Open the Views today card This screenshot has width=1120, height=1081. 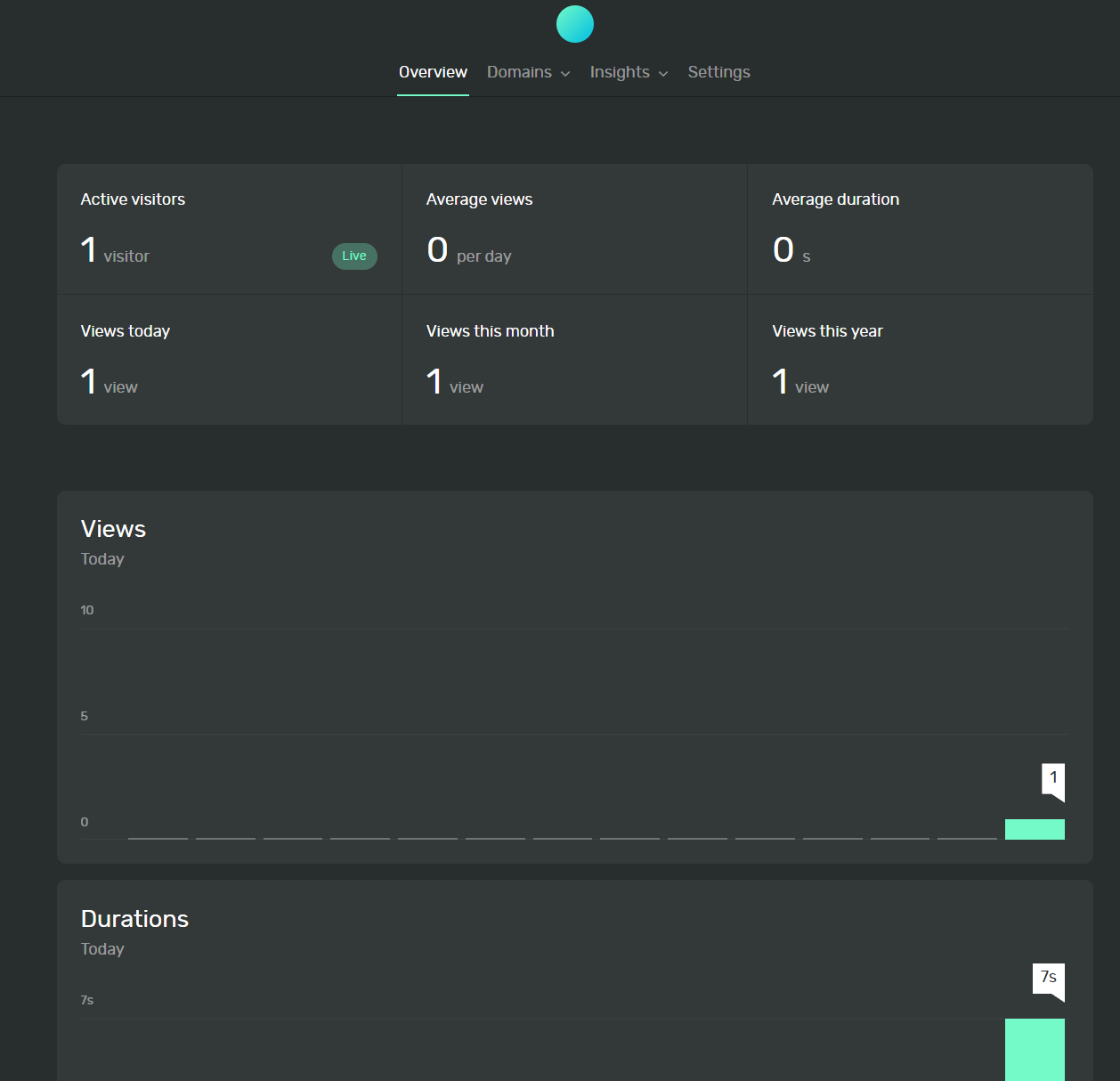(x=229, y=360)
